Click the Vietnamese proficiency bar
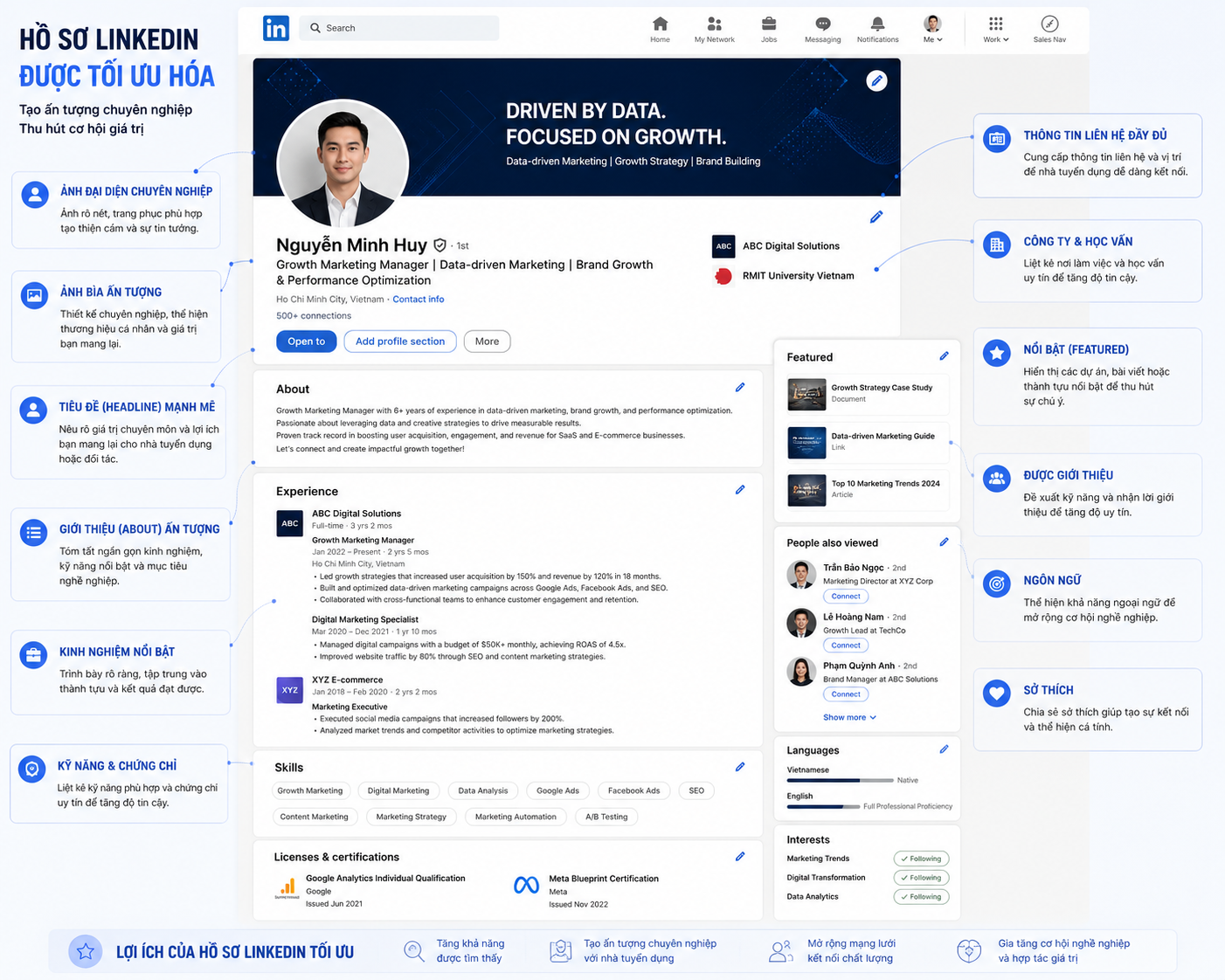The image size is (1225, 980). (840, 780)
